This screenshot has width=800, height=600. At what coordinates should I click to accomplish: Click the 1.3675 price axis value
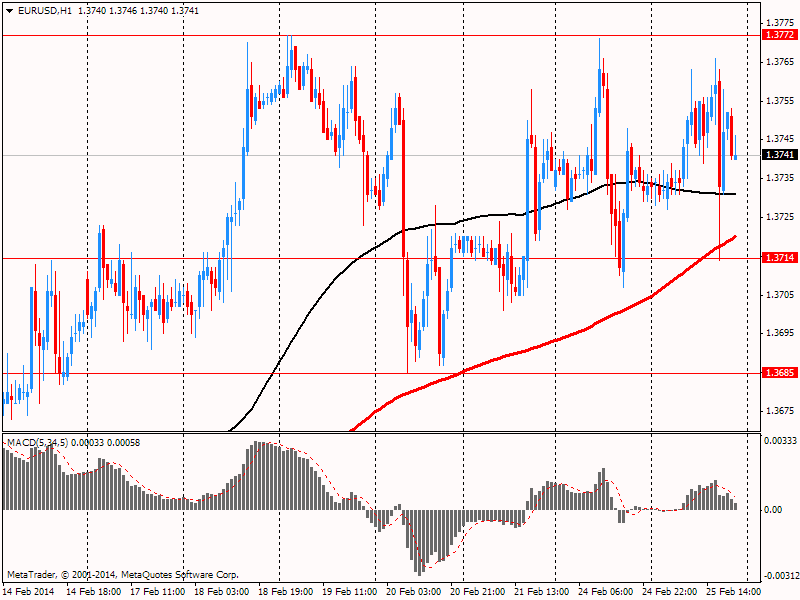[x=780, y=411]
